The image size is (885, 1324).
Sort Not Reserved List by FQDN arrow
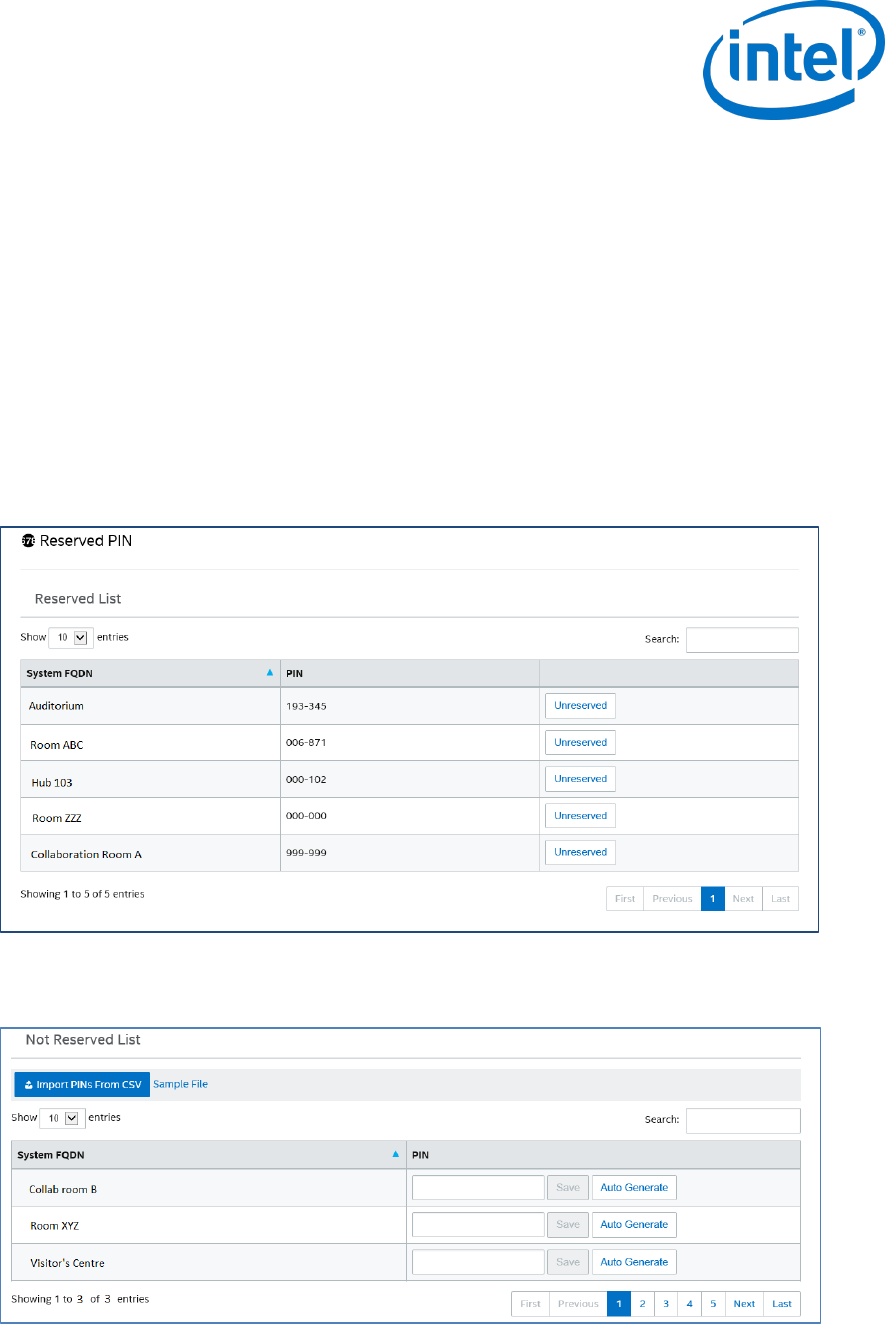tap(395, 1154)
